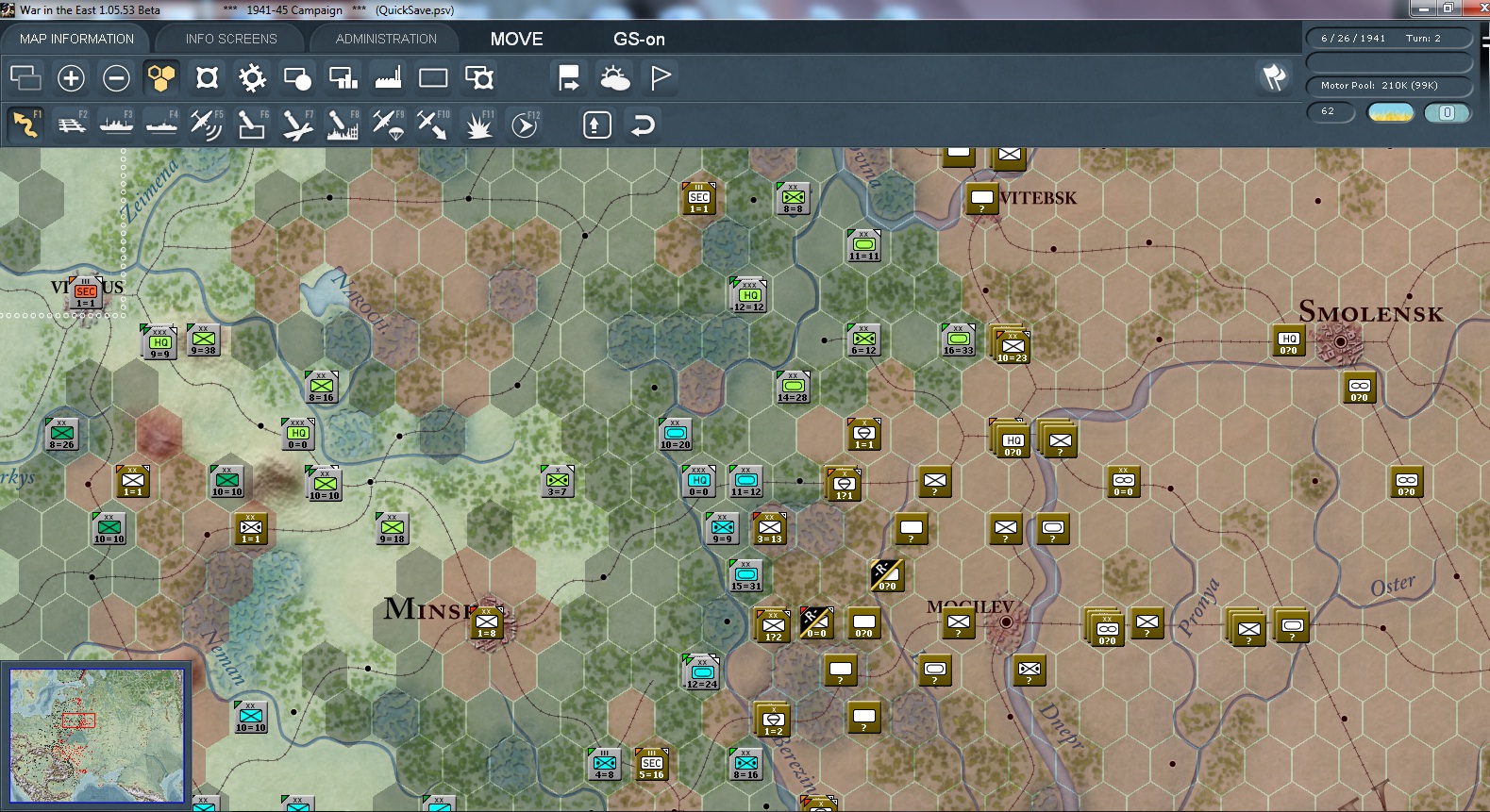Screen dimensions: 1490x812
Task: Toggle the factory display icon
Action: pos(388,77)
